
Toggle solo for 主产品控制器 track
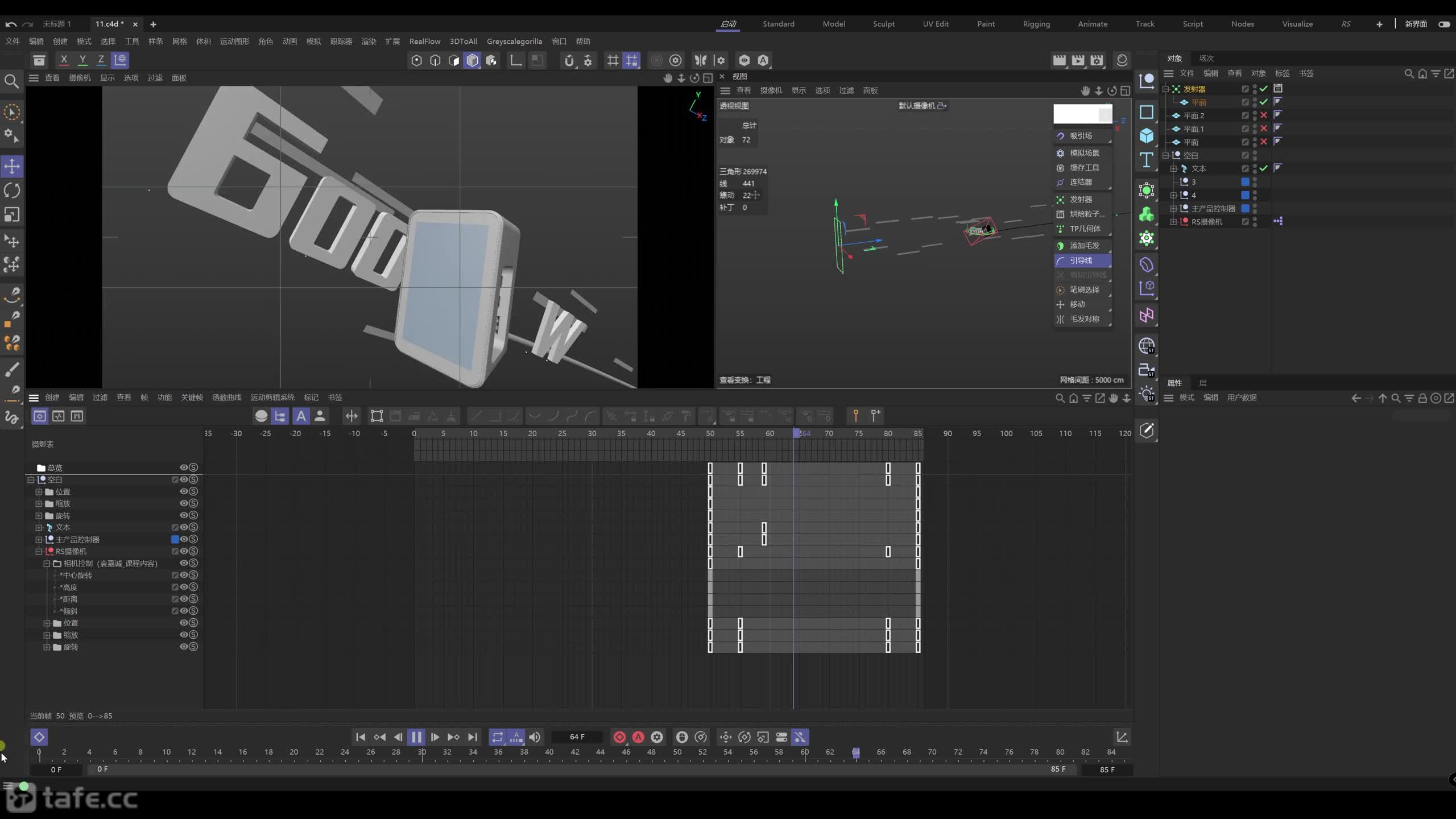[193, 539]
